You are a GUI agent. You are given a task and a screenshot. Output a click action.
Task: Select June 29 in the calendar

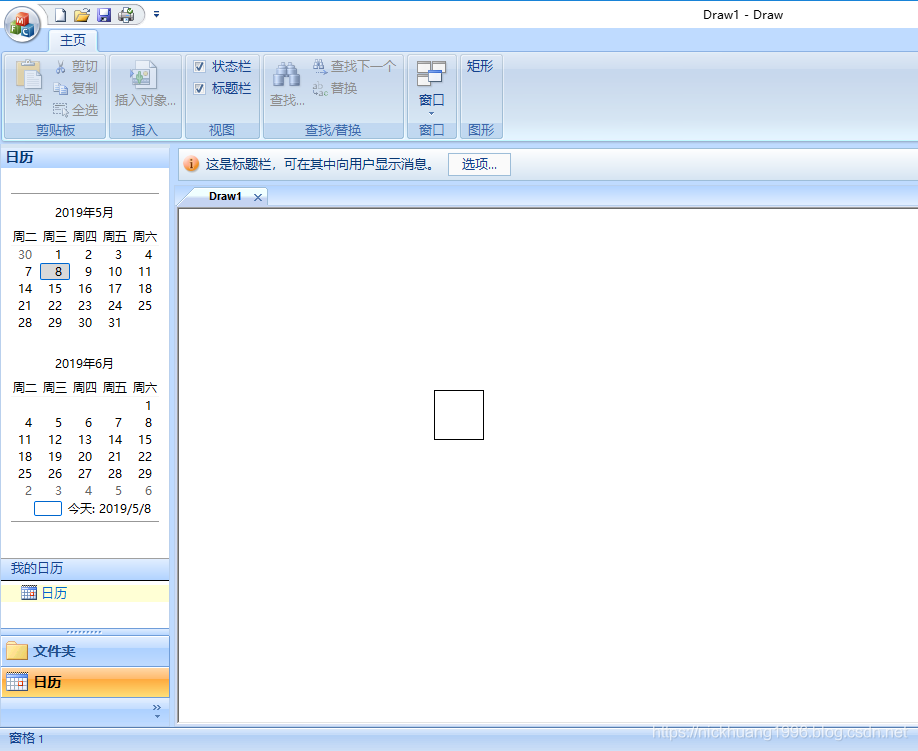coord(145,474)
